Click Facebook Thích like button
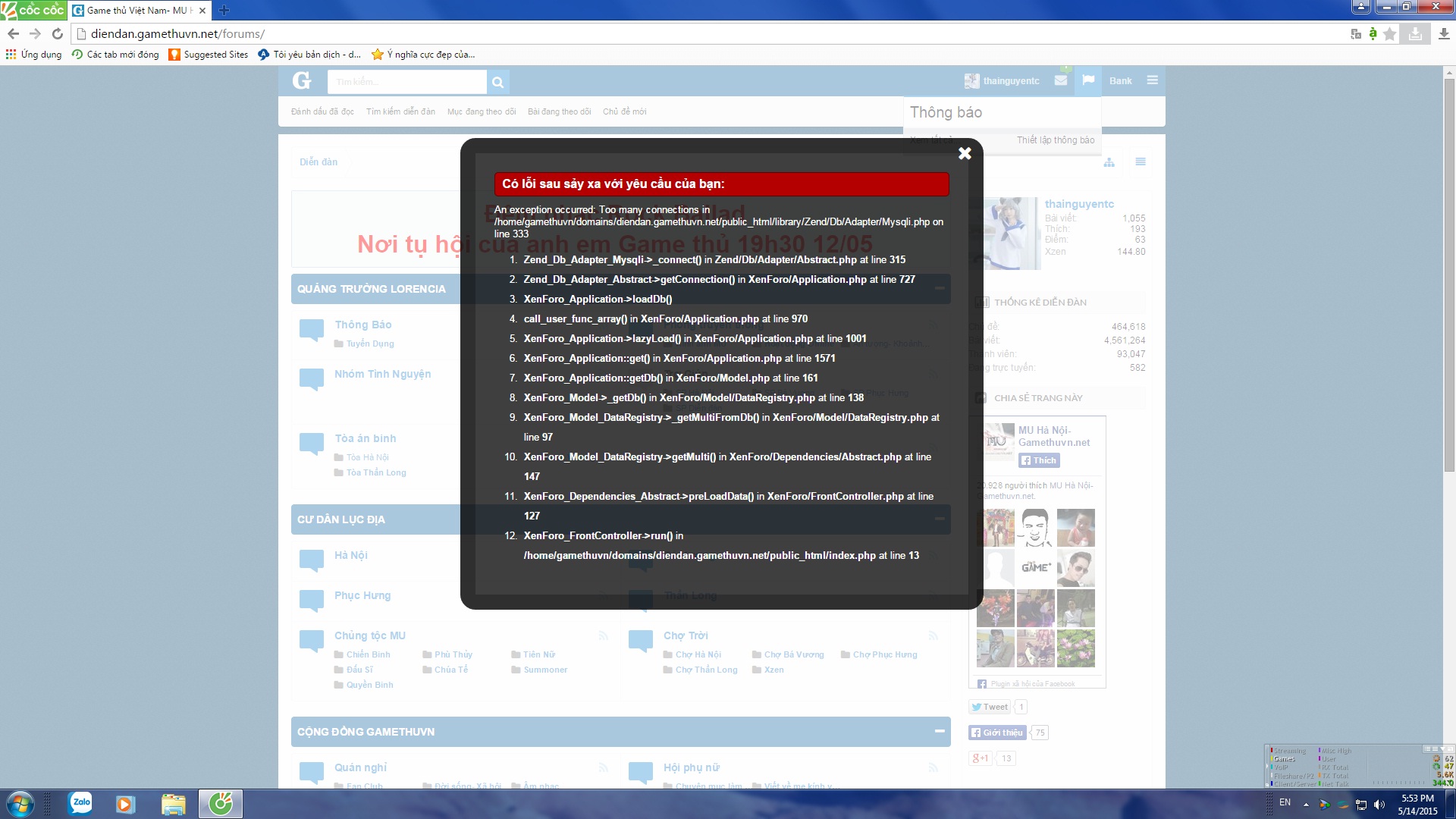1456x819 pixels. click(x=1039, y=460)
